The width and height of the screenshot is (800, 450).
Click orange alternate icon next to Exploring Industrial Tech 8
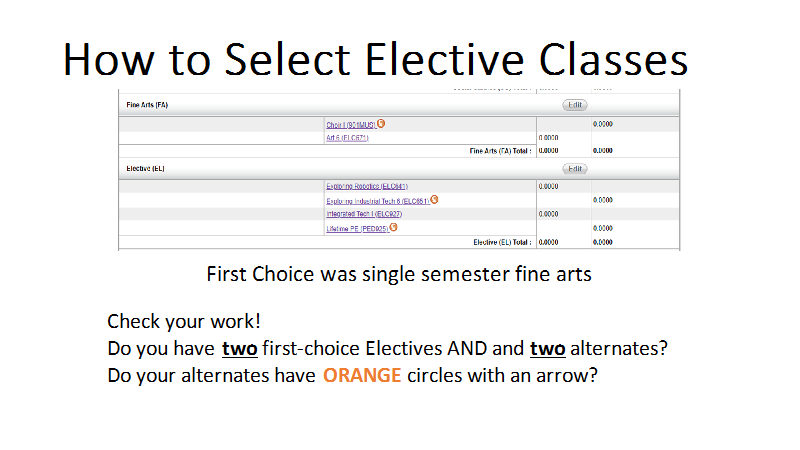434,199
